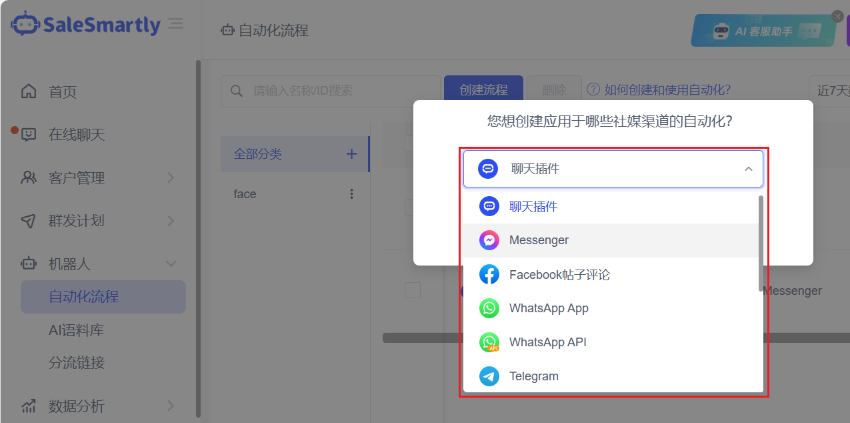Select Telegram option
Screen dimensions: 850x423
[610, 376]
